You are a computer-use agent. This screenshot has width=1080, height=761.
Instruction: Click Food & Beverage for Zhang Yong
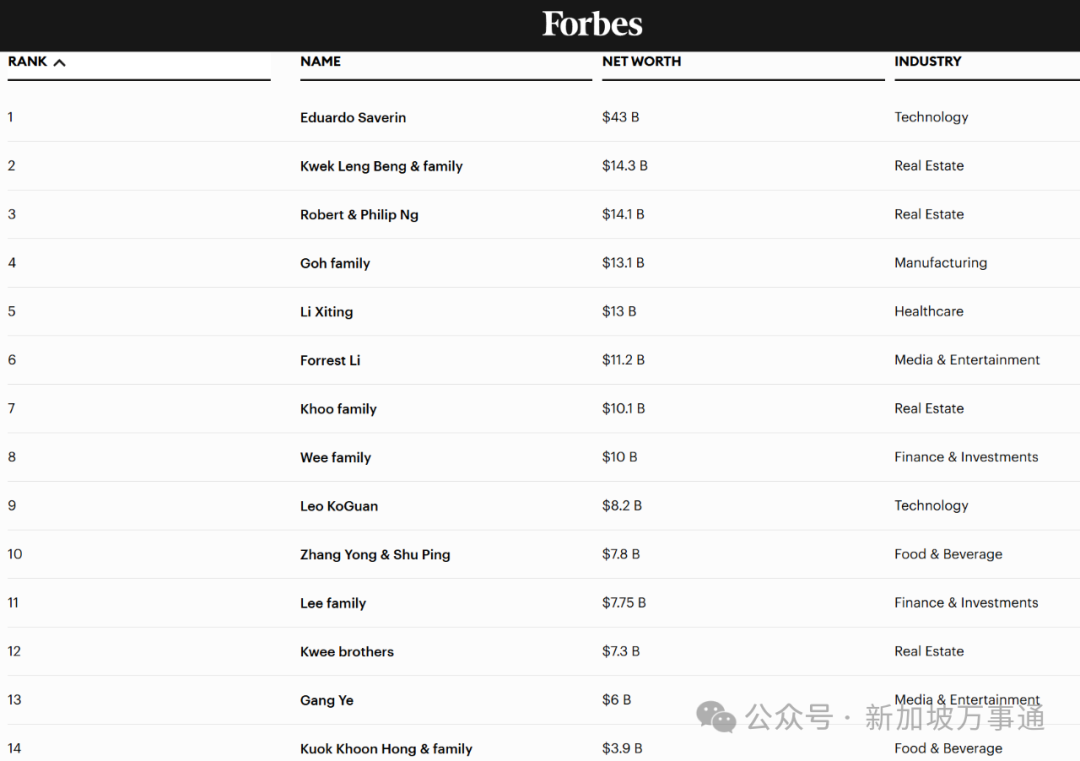(x=948, y=554)
